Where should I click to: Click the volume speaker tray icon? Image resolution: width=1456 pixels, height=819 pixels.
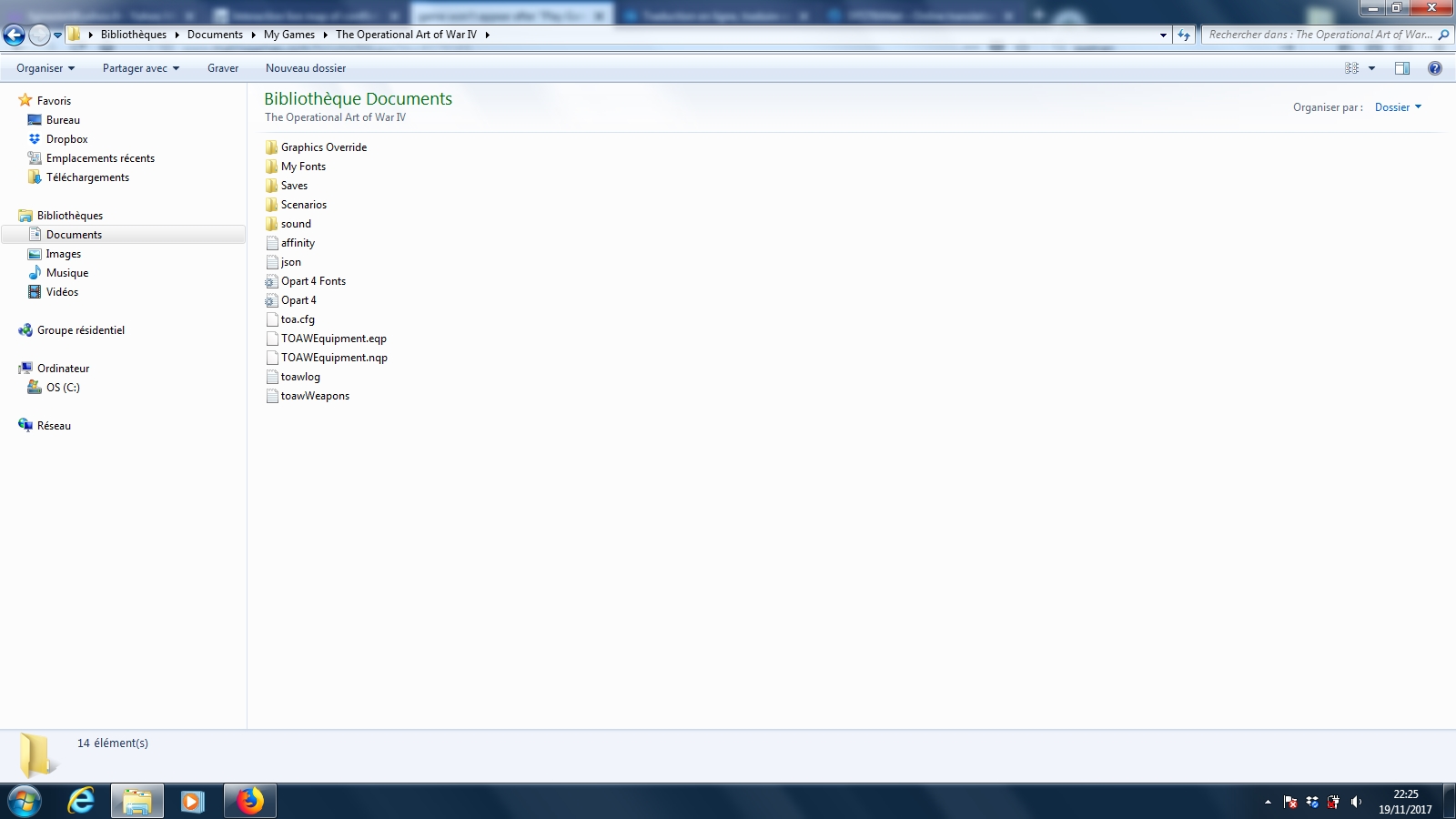pos(1356,802)
